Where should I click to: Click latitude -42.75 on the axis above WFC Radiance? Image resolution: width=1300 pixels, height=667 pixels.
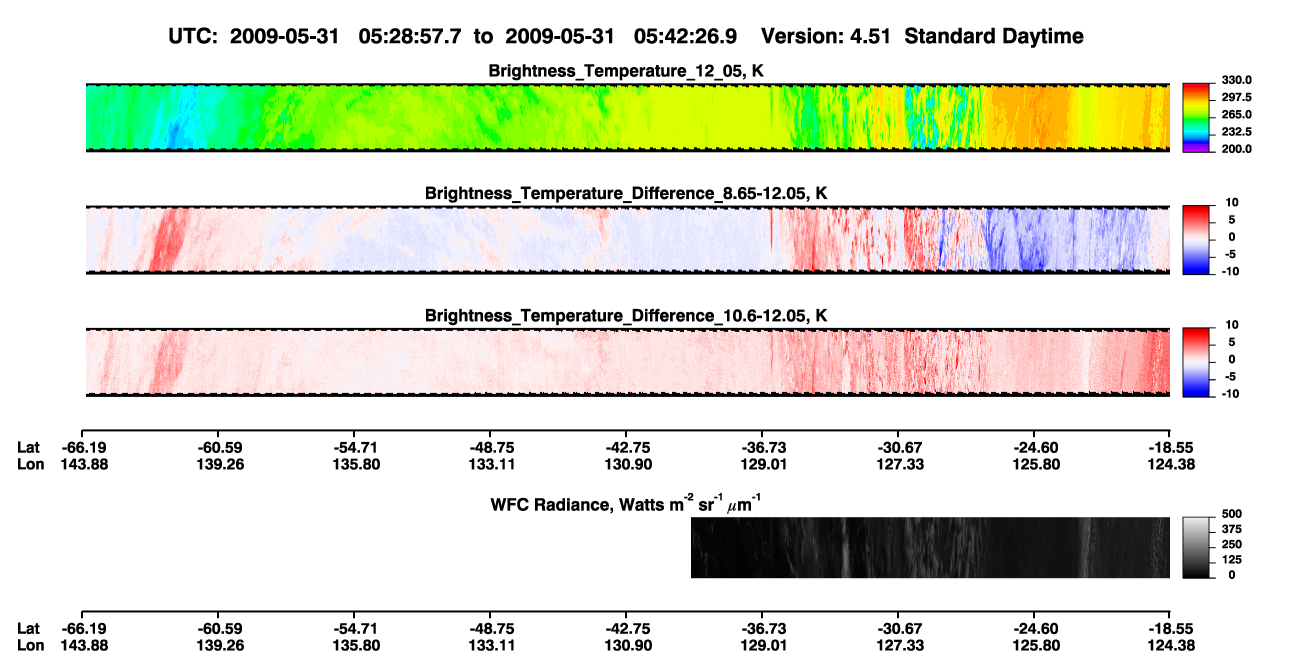pos(627,448)
